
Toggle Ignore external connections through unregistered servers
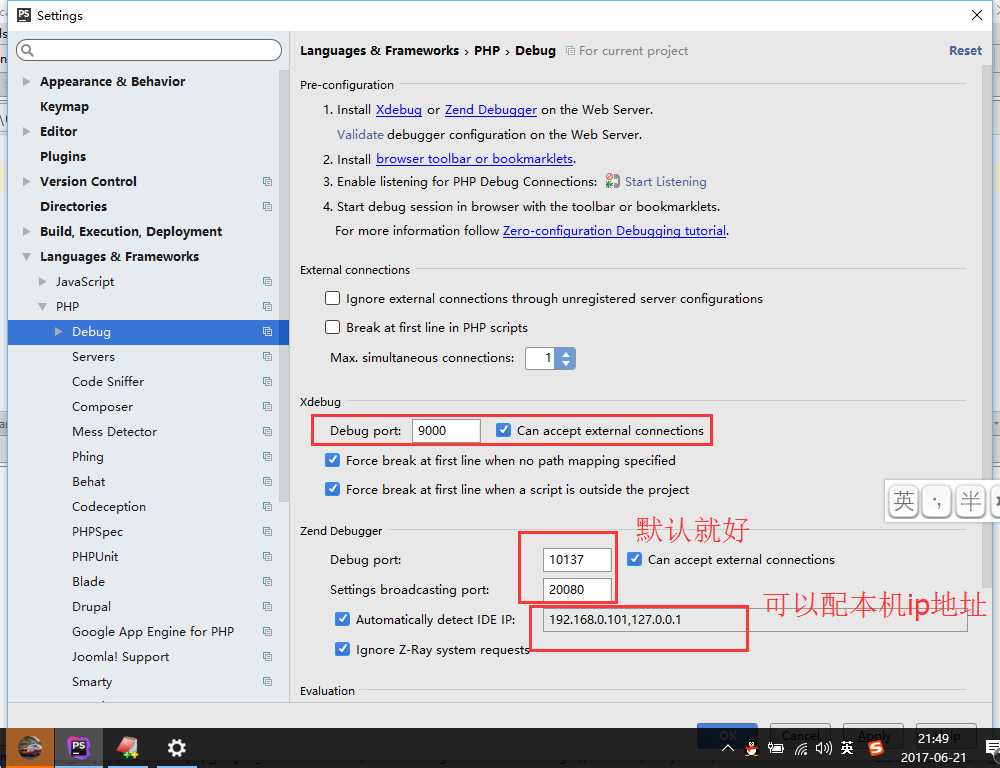[332, 299]
